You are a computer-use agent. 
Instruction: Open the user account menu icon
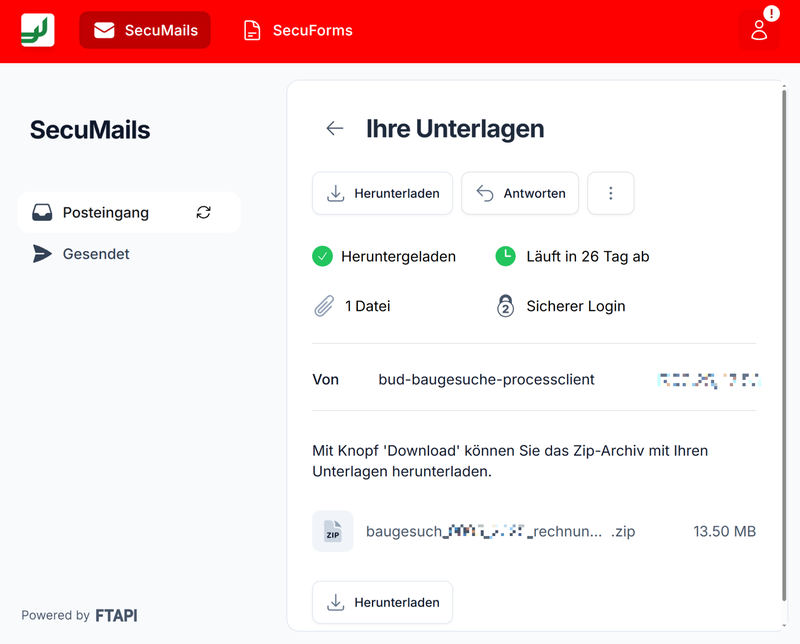tap(759, 30)
